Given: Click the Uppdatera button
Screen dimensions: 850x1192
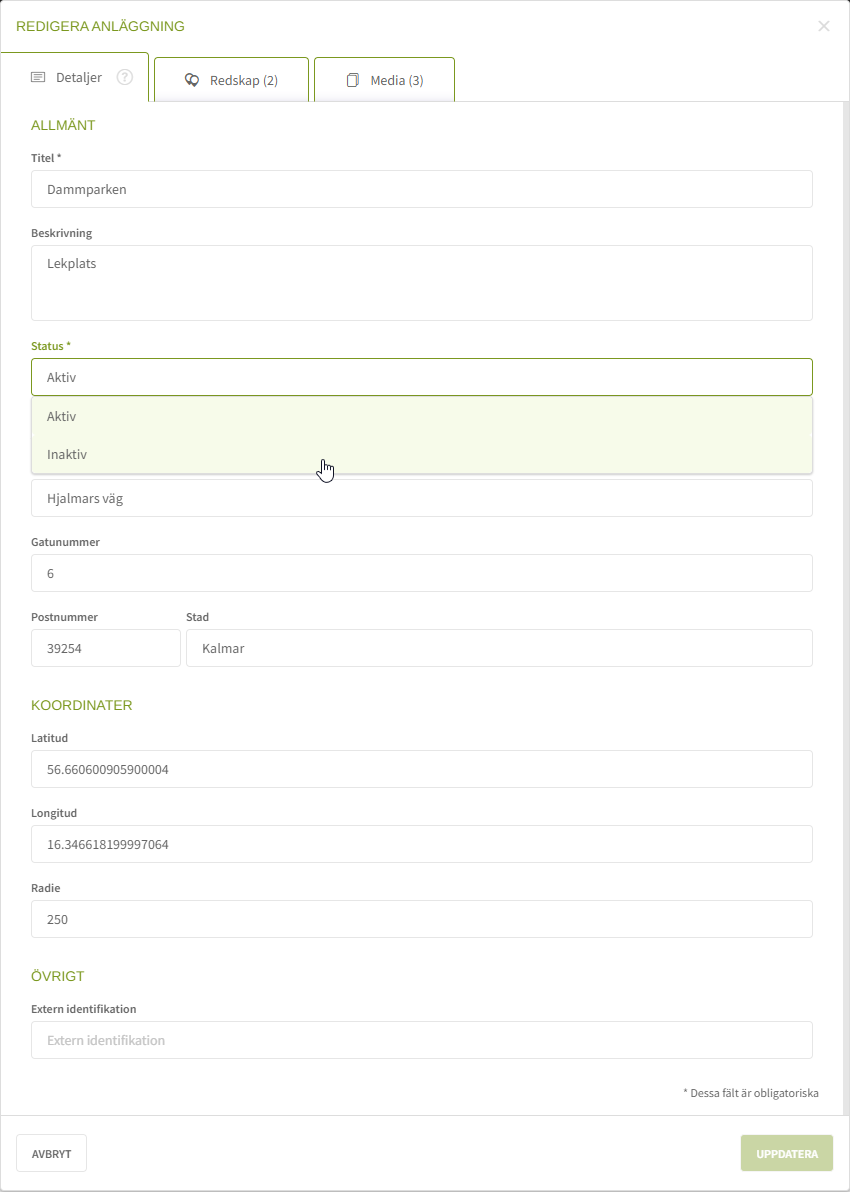Looking at the screenshot, I should [x=786, y=1153].
